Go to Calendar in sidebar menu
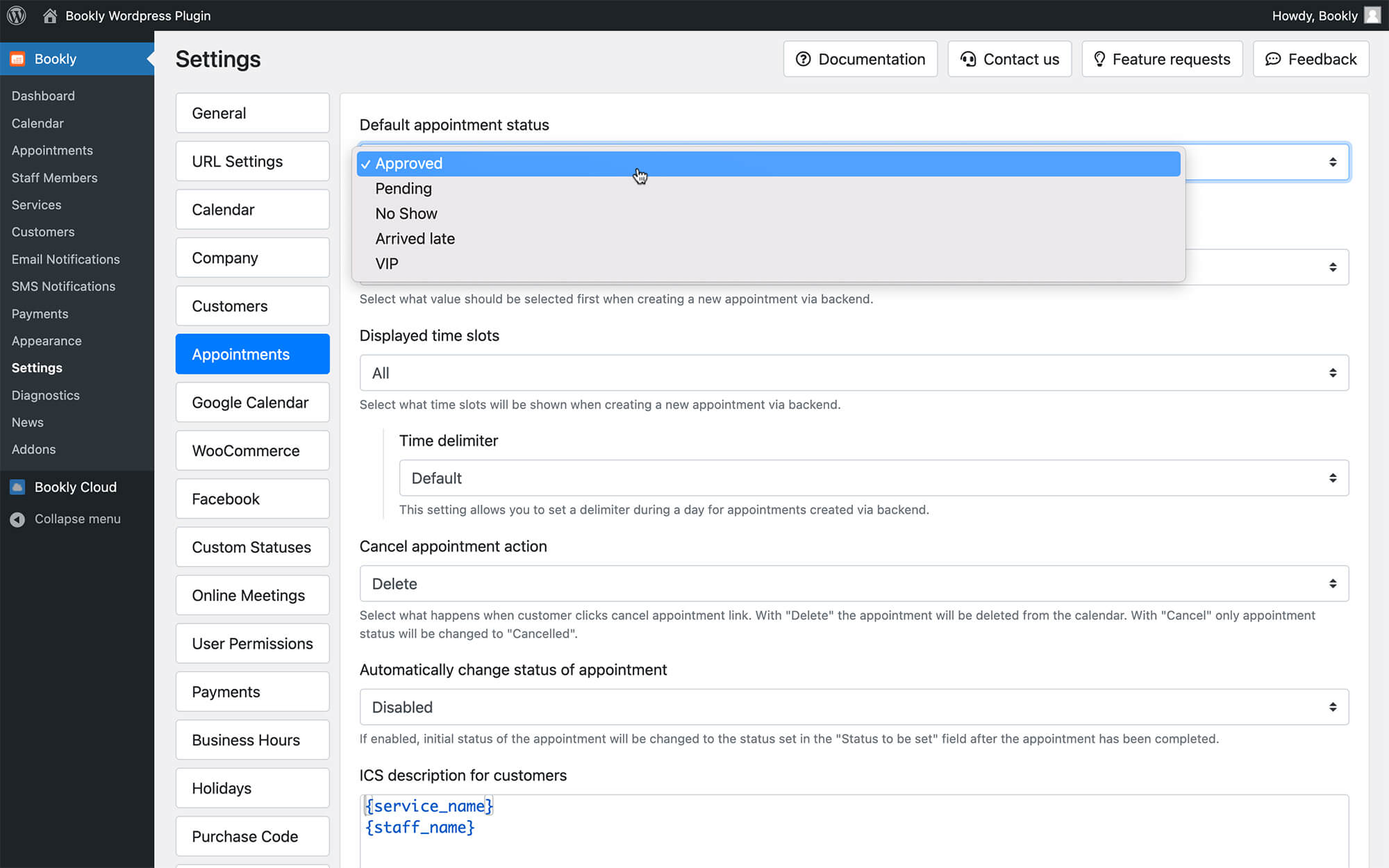Screen dimensions: 1389x868 click(38, 123)
